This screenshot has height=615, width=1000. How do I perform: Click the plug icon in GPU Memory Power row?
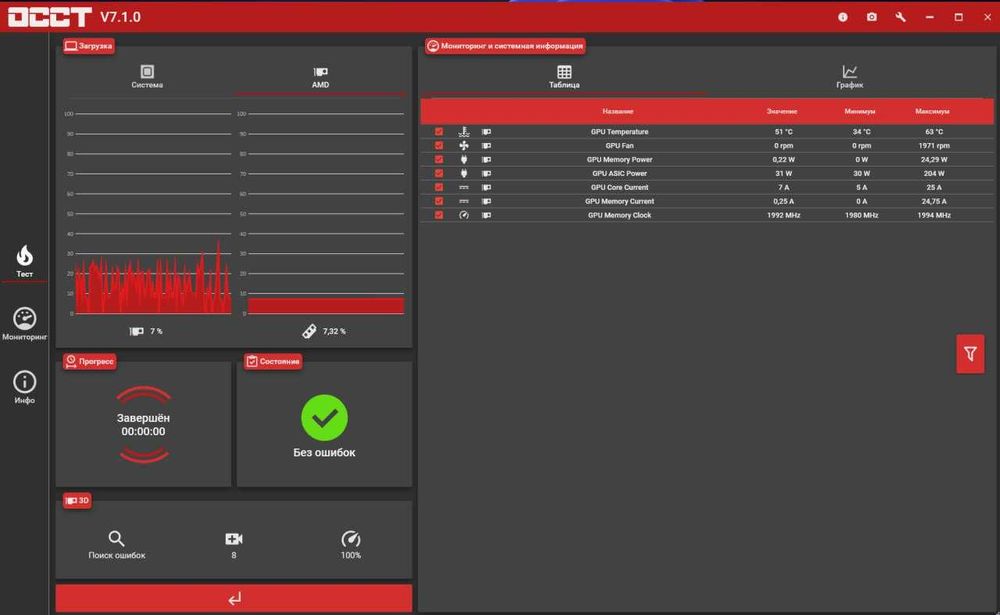pos(464,159)
